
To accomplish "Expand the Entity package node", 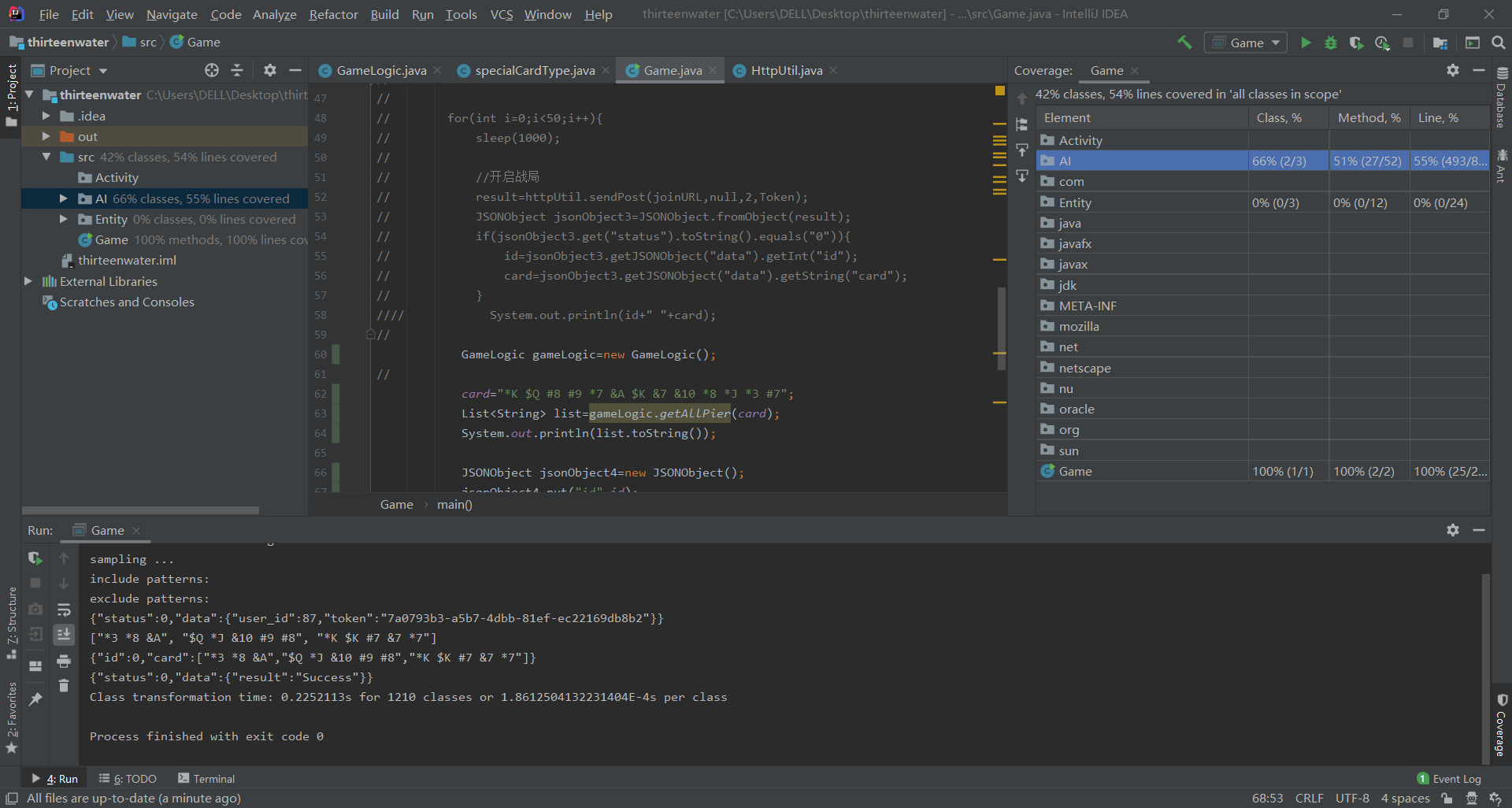I will (64, 219).
